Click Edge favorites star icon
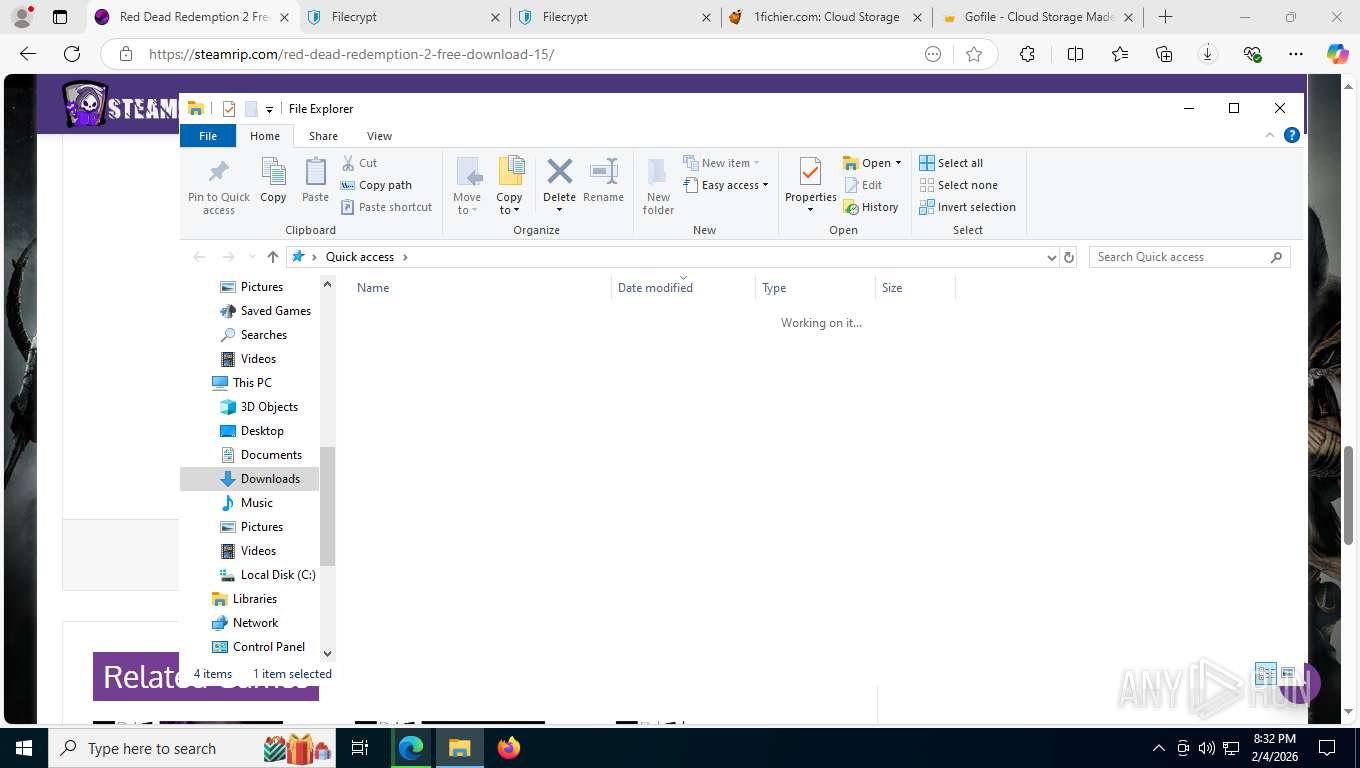 click(974, 54)
